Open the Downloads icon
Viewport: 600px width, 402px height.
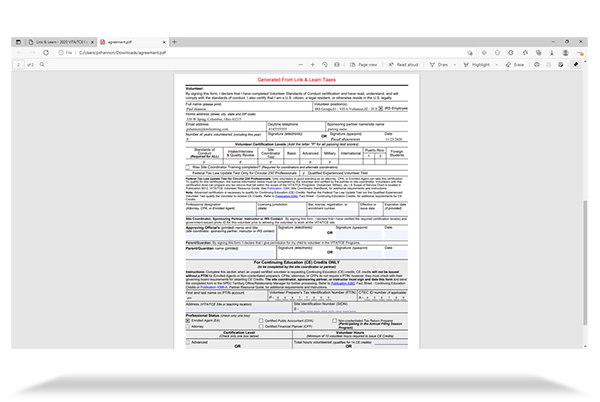pos(552,53)
